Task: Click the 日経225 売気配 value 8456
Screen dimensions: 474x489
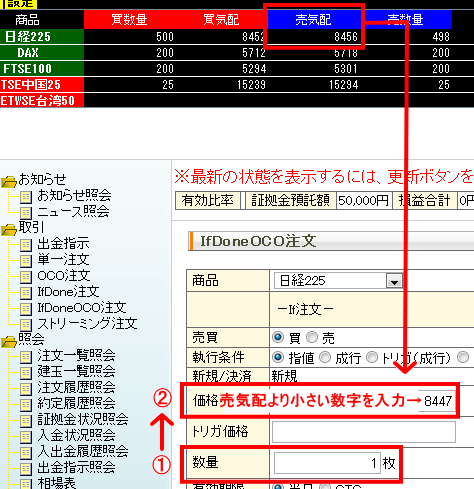Action: coord(346,37)
